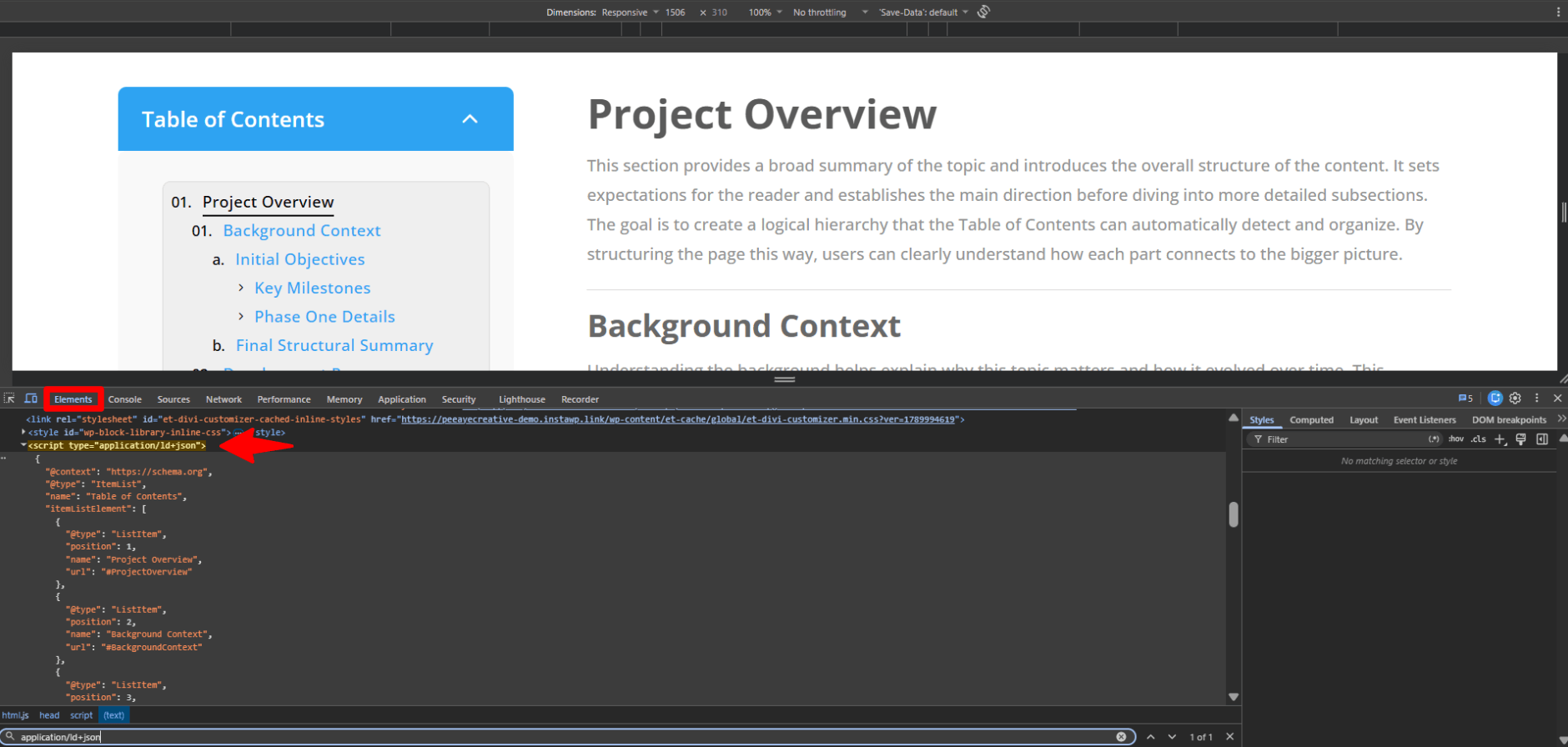Follow the Background Context contents link
Screen dimensions: 1568x747
click(x=302, y=230)
